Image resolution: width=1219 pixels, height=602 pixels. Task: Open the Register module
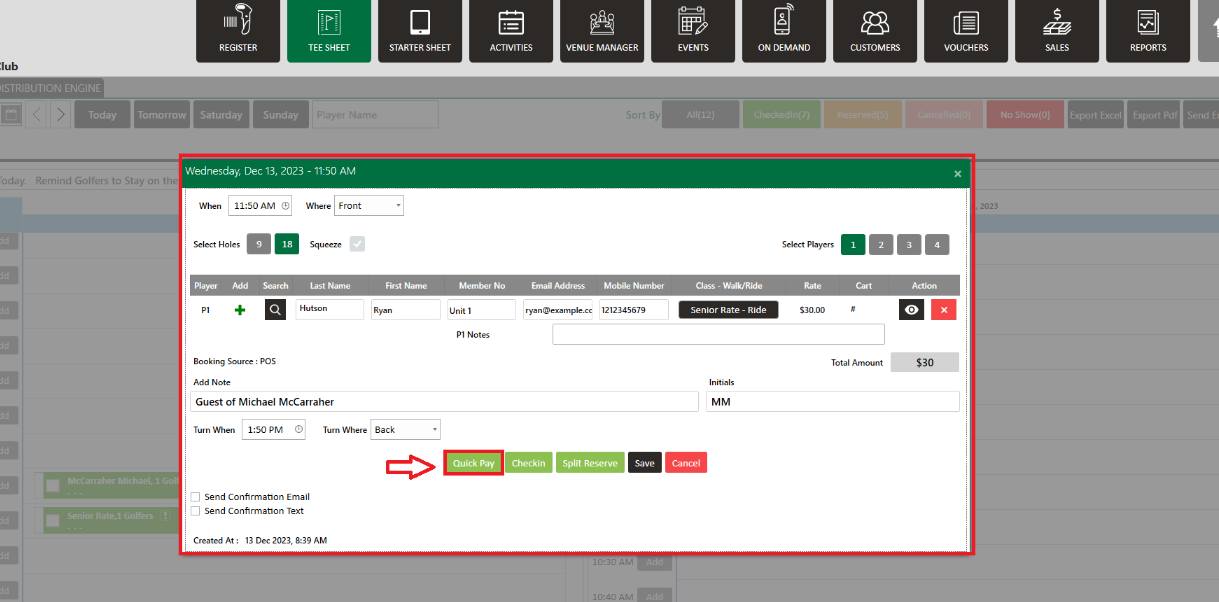[238, 31]
